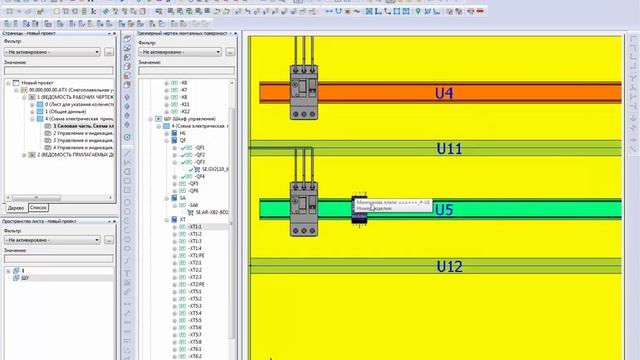Image resolution: width=640 pixels, height=360 pixels.
Task: Select the -QF1 device in tree
Action: click(200, 148)
